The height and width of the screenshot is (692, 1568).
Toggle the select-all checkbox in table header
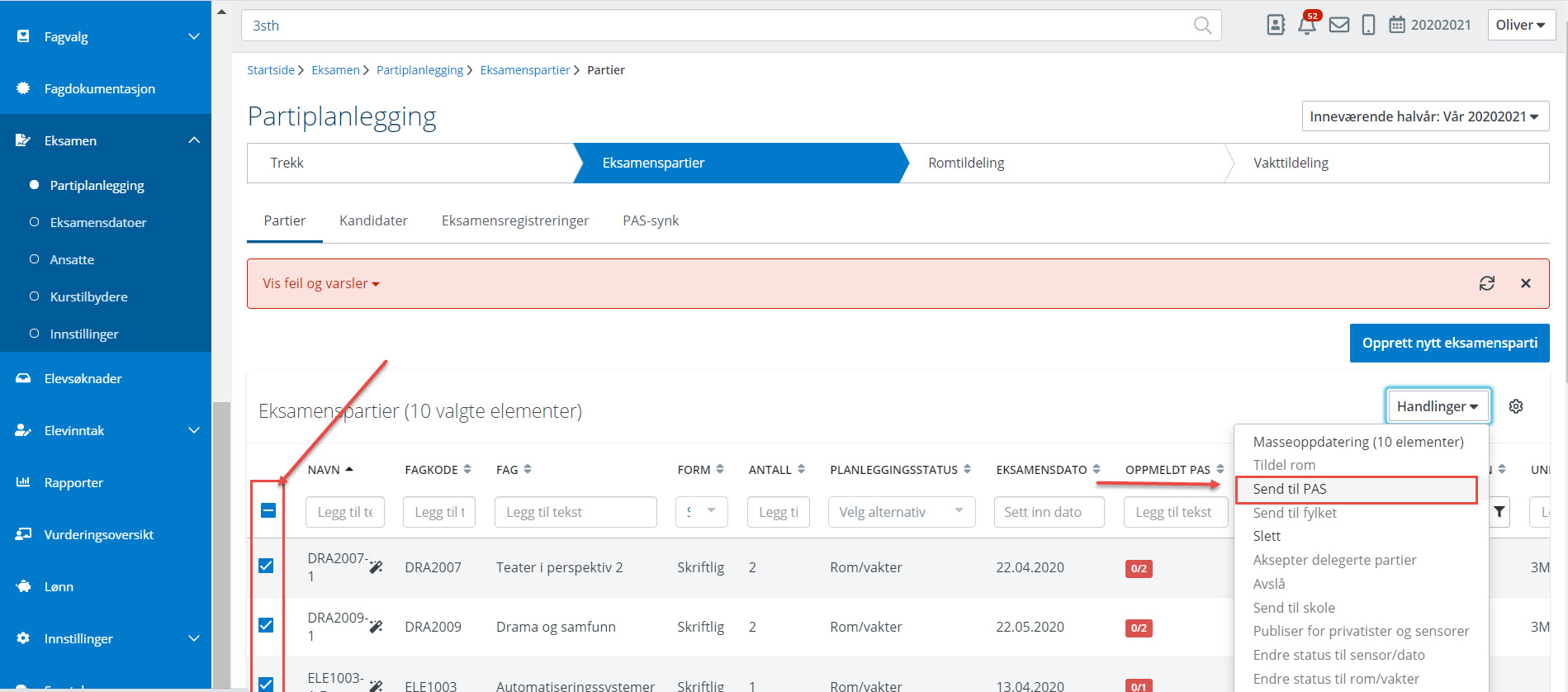click(x=268, y=510)
